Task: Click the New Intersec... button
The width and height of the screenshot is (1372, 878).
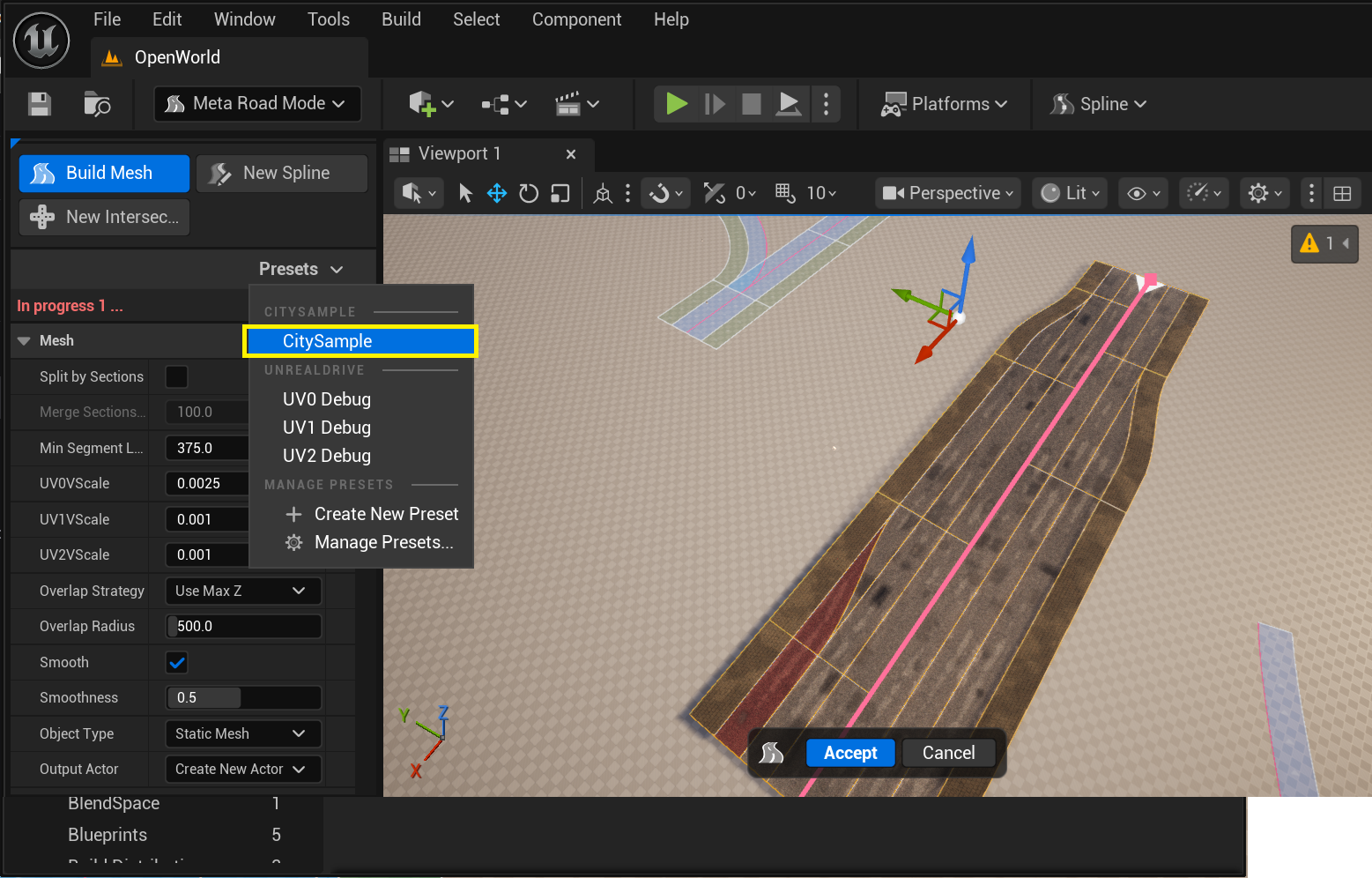Action: point(104,217)
